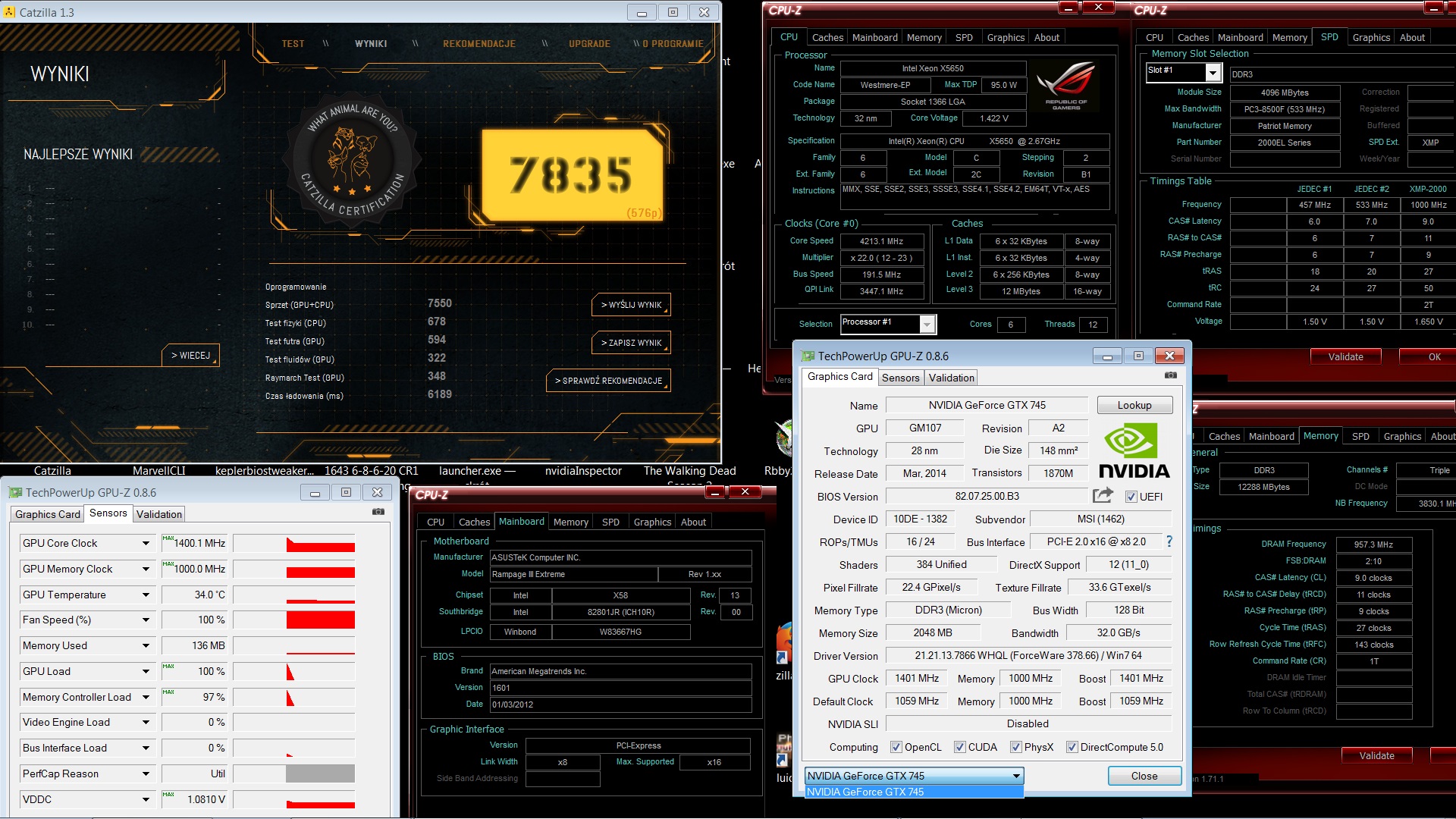Image resolution: width=1456 pixels, height=819 pixels.
Task: Open the REKOMENDACJE tab in Catzilla
Action: tap(479, 44)
